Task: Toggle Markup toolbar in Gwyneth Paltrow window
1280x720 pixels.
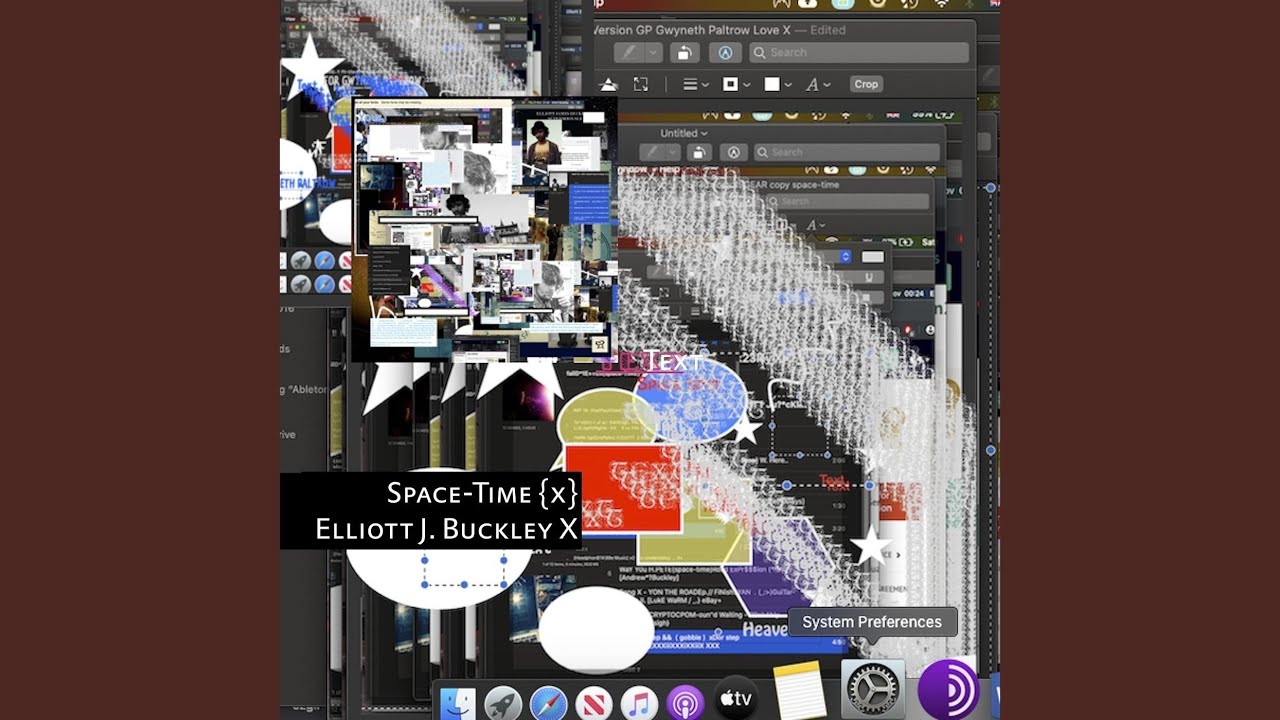Action: pos(726,53)
